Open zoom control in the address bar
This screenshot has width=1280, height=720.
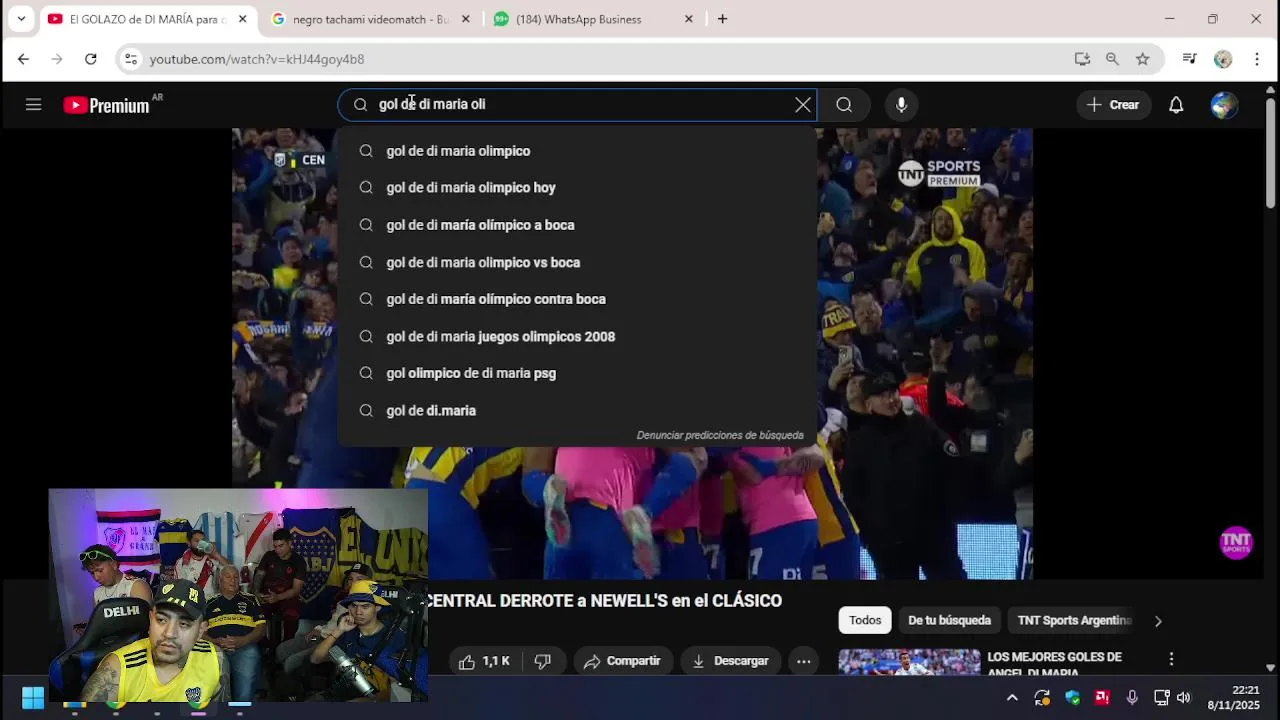pos(1112,59)
